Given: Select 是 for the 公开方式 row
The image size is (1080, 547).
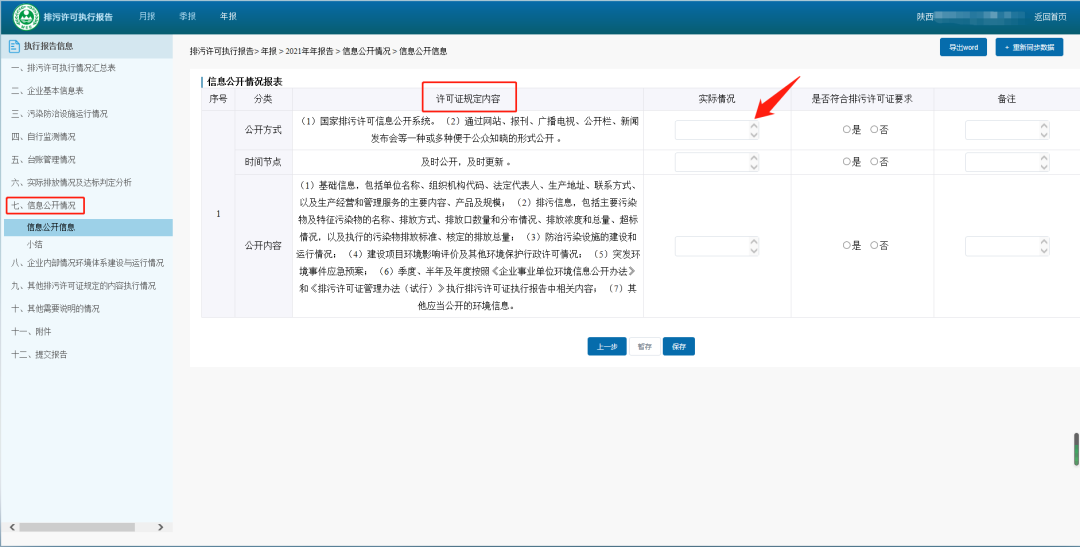Looking at the screenshot, I should [x=846, y=130].
